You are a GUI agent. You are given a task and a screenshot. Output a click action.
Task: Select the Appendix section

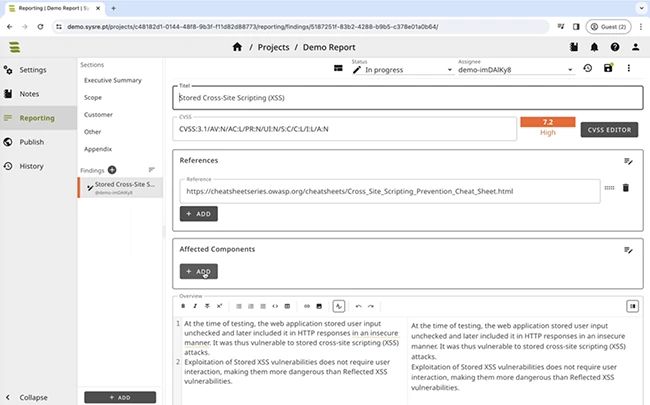tap(98, 149)
